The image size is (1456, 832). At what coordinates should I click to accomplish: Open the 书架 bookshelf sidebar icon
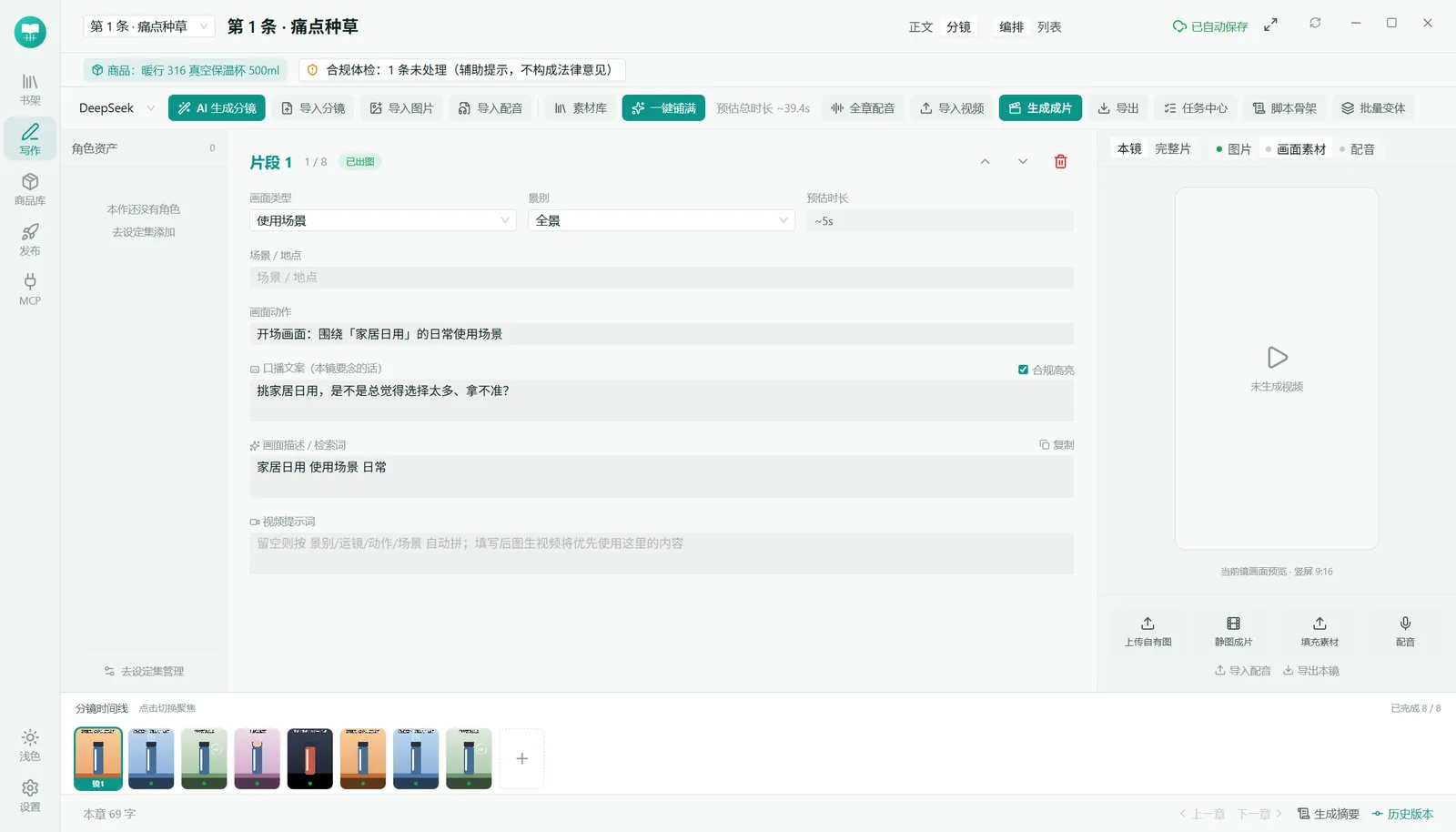point(30,89)
